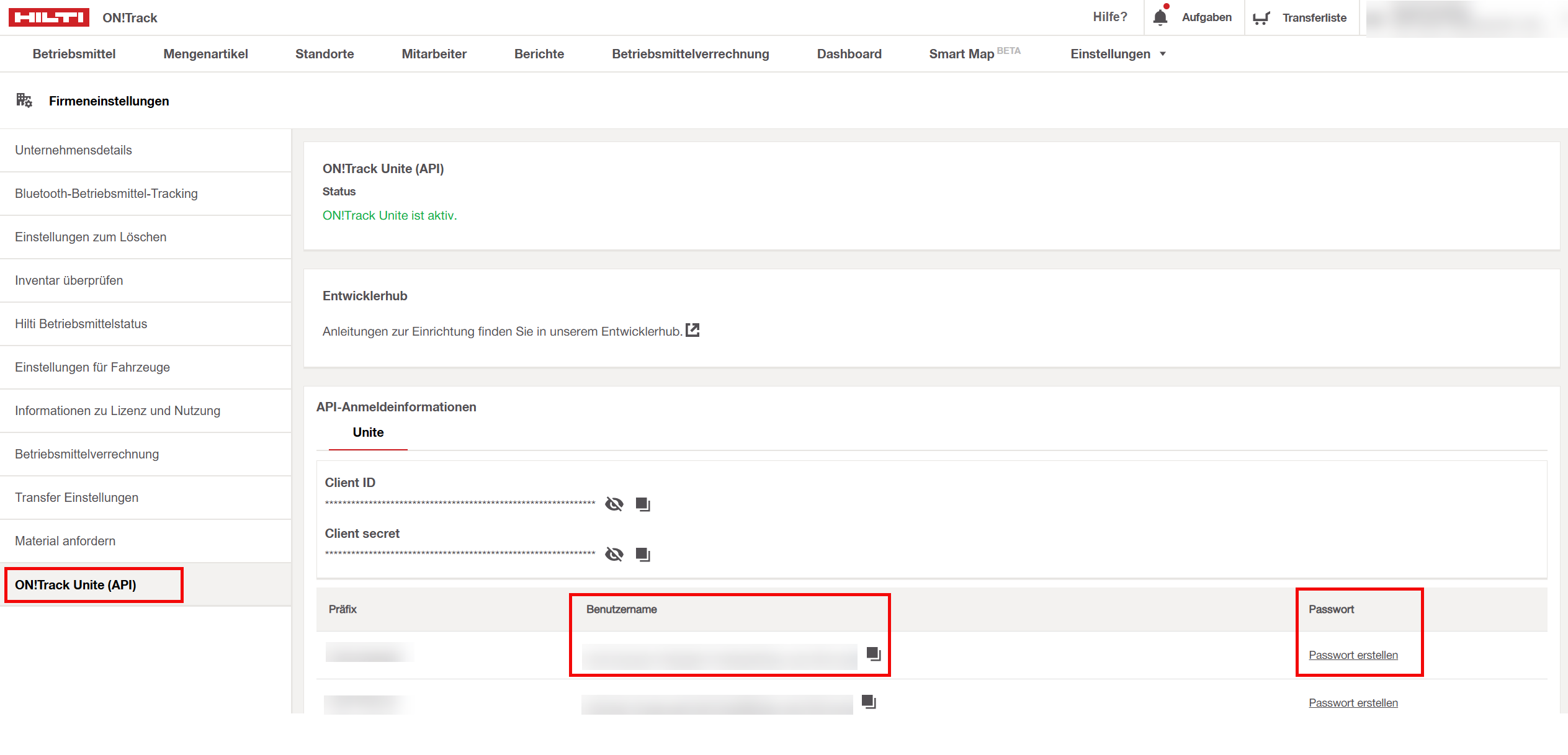Select Transfer Einstellungen in sidebar
The width and height of the screenshot is (1568, 755).
(x=76, y=498)
